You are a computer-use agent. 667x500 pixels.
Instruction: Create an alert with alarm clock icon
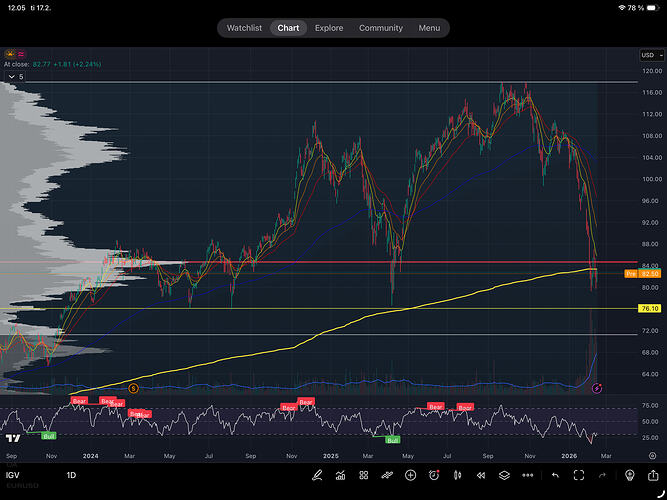coord(435,475)
